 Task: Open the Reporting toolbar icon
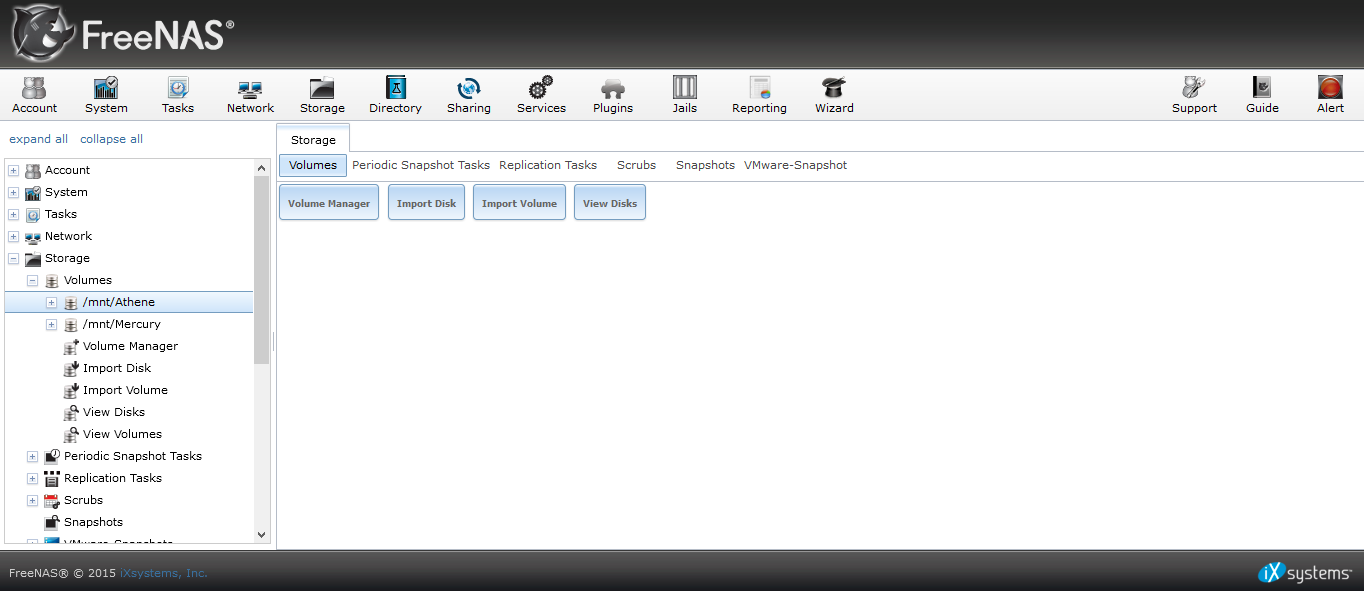pos(759,94)
